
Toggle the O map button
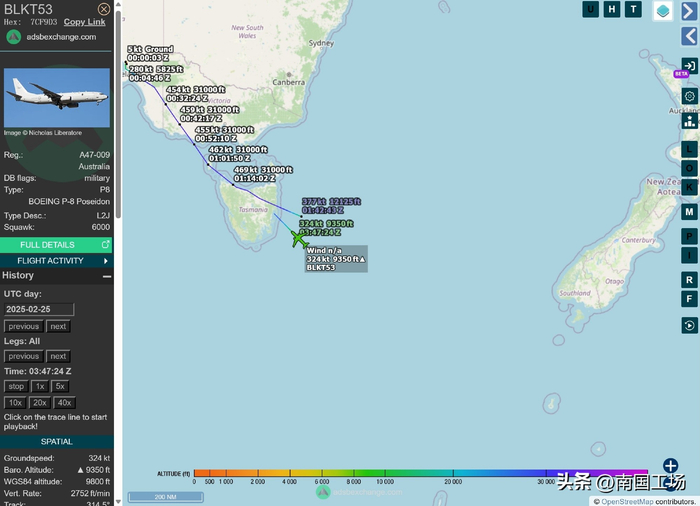[x=689, y=168]
